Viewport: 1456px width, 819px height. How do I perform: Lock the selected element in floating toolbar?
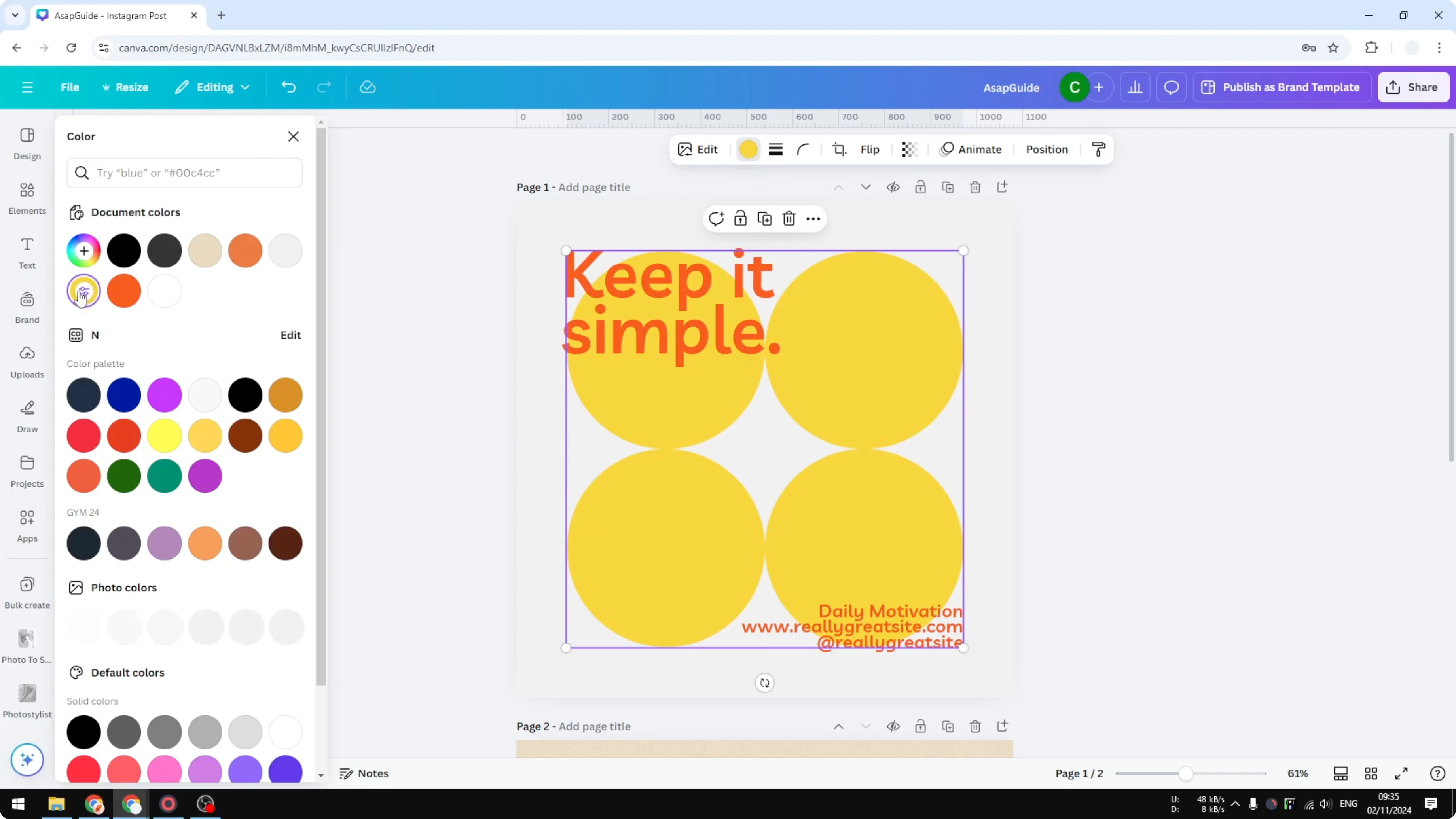[x=740, y=218]
